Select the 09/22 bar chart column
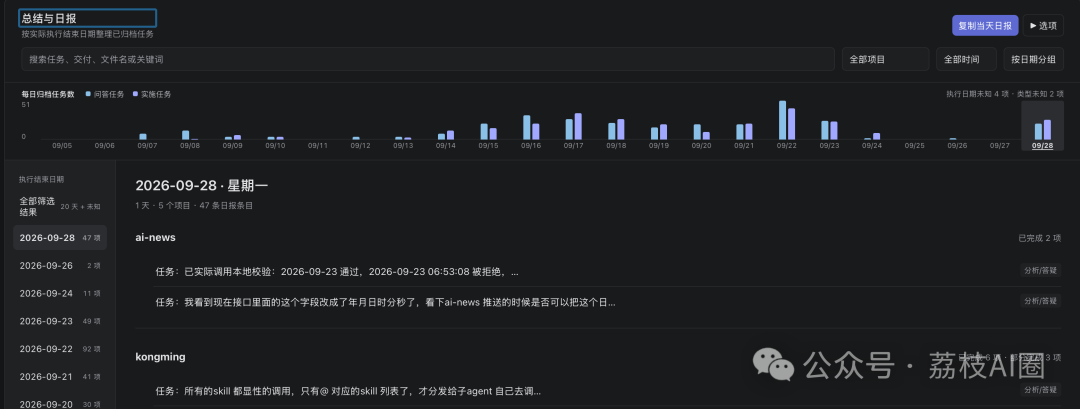The image size is (1080, 409). tap(787, 126)
